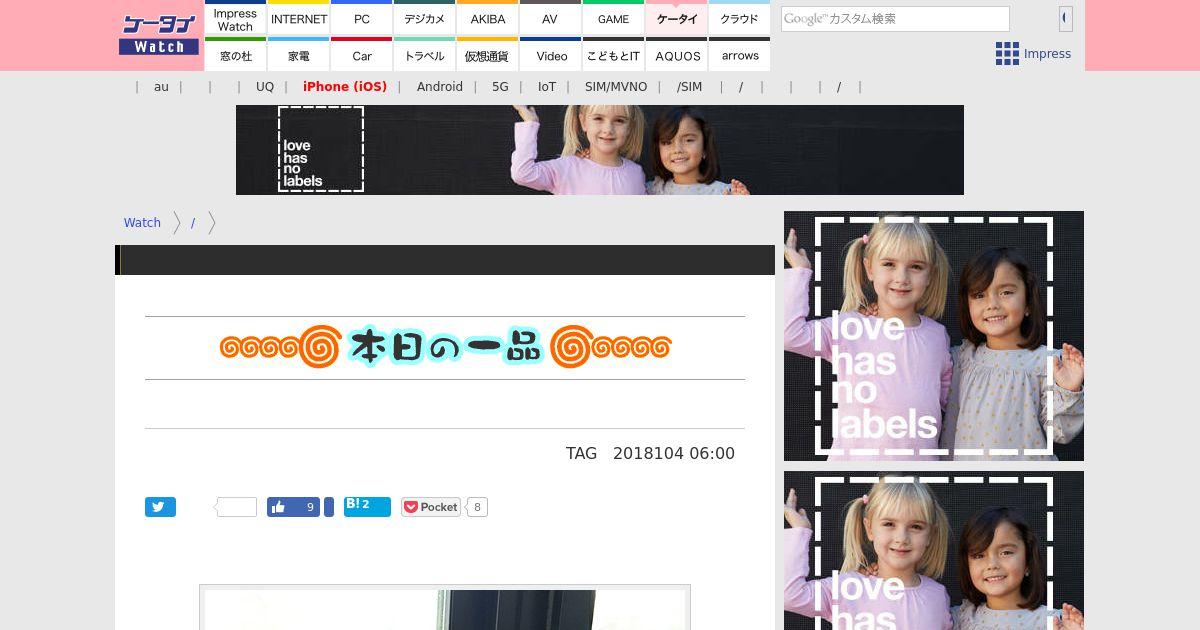Click the au category link
1200x630 pixels.
(161, 87)
